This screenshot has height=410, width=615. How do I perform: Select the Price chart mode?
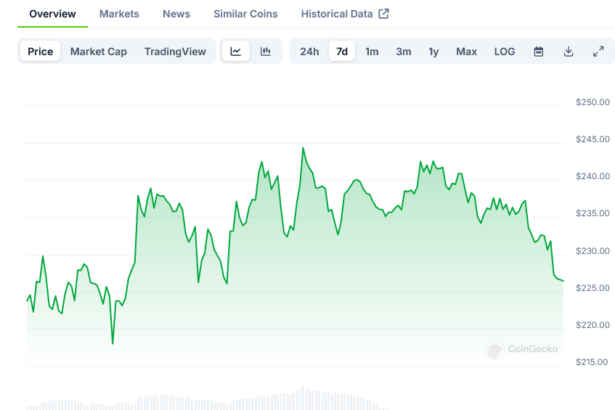(41, 52)
